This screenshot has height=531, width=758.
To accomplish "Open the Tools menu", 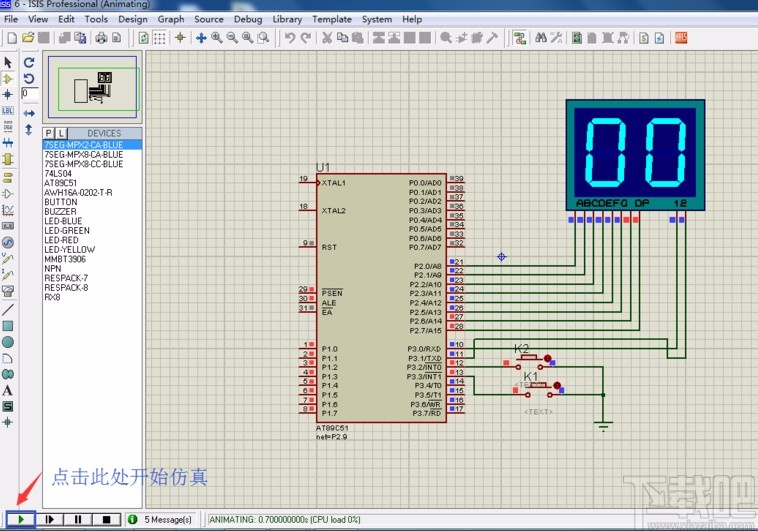I will point(96,19).
